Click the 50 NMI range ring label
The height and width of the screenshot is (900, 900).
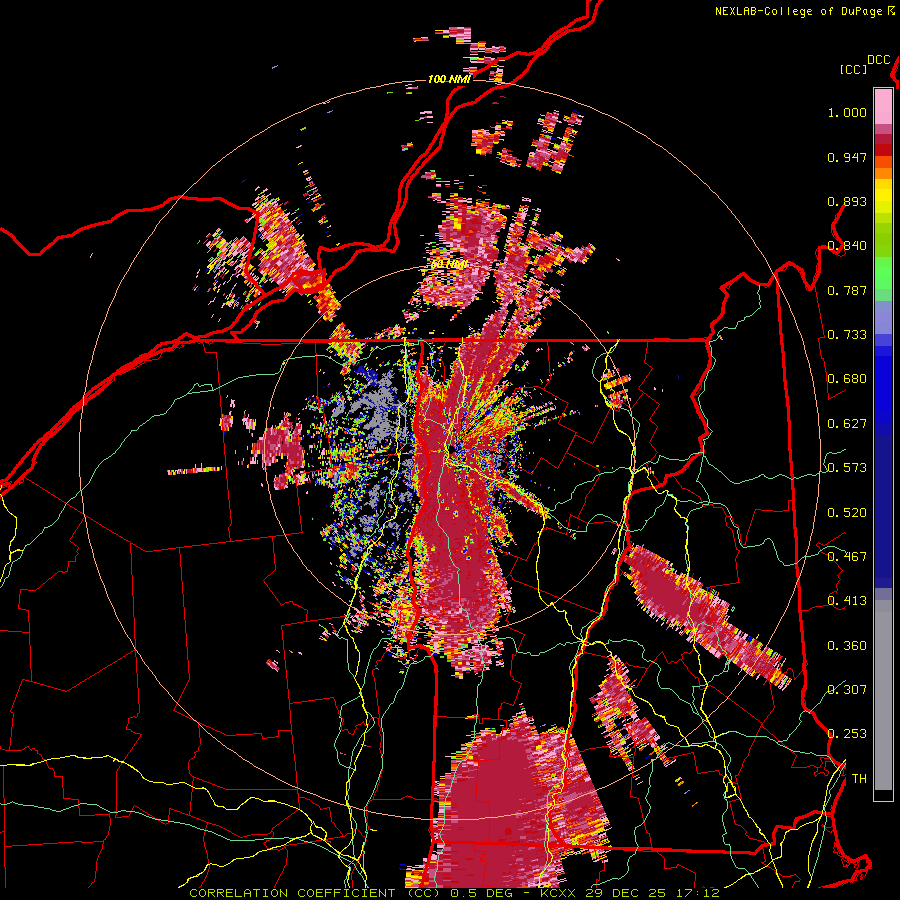tap(448, 265)
